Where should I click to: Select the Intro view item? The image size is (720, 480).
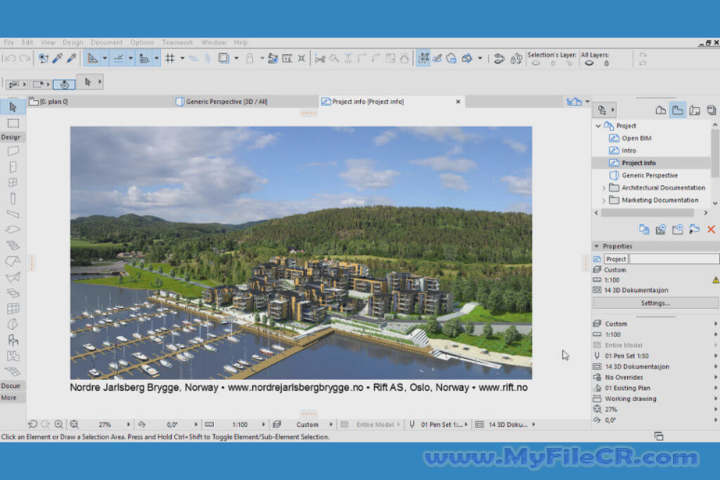point(629,150)
